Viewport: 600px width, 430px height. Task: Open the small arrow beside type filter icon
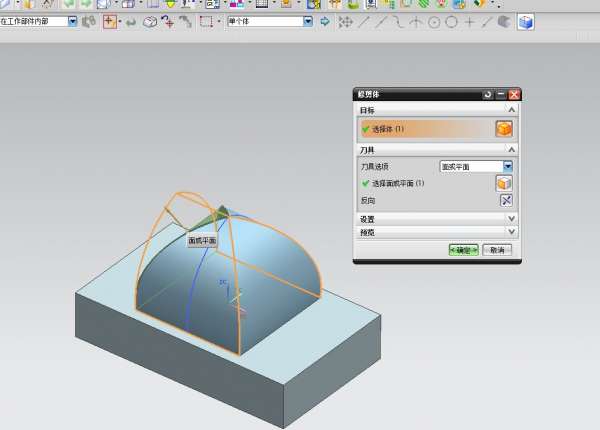click(x=120, y=22)
